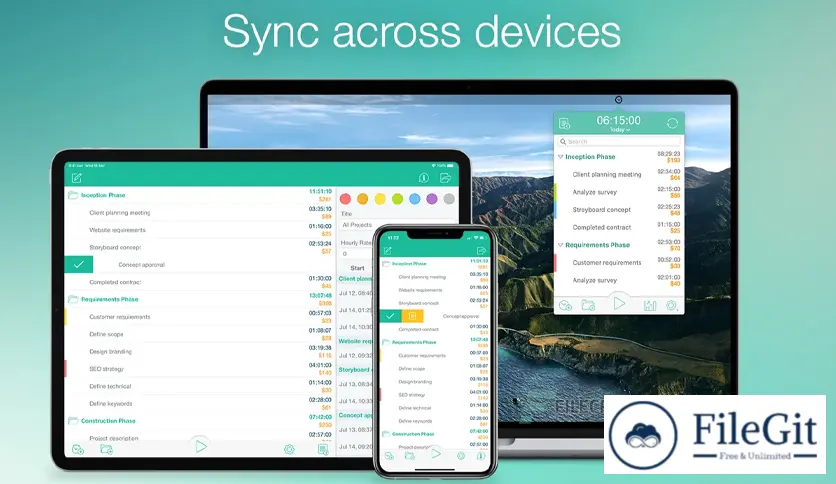Tap the orange calculator button on the iPhone row

(412, 316)
